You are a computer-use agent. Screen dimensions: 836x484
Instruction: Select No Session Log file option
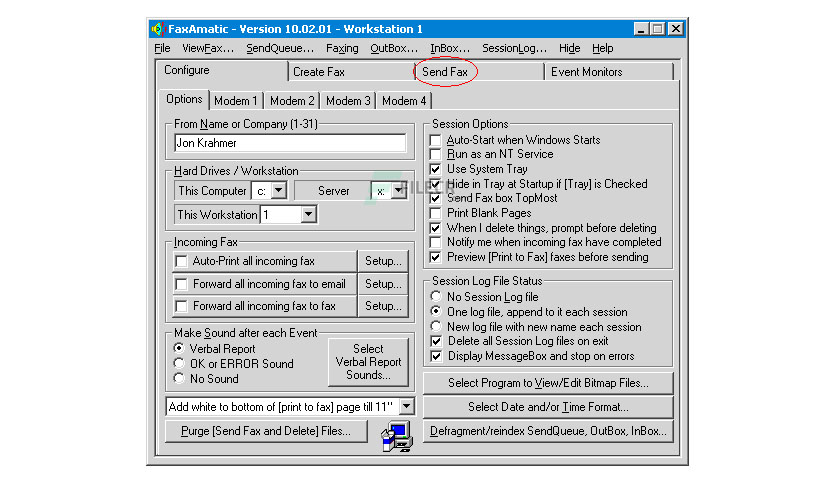point(436,296)
